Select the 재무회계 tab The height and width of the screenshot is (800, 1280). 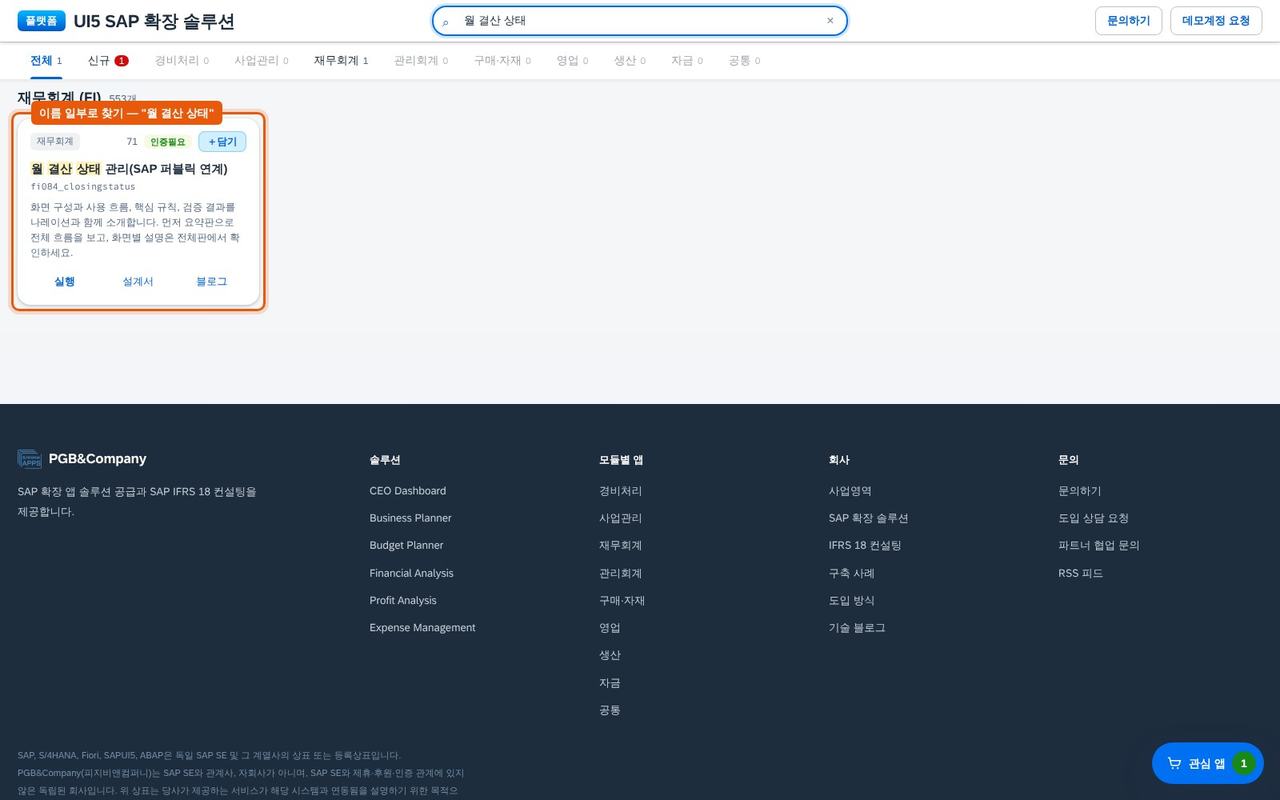pyautogui.click(x=341, y=61)
